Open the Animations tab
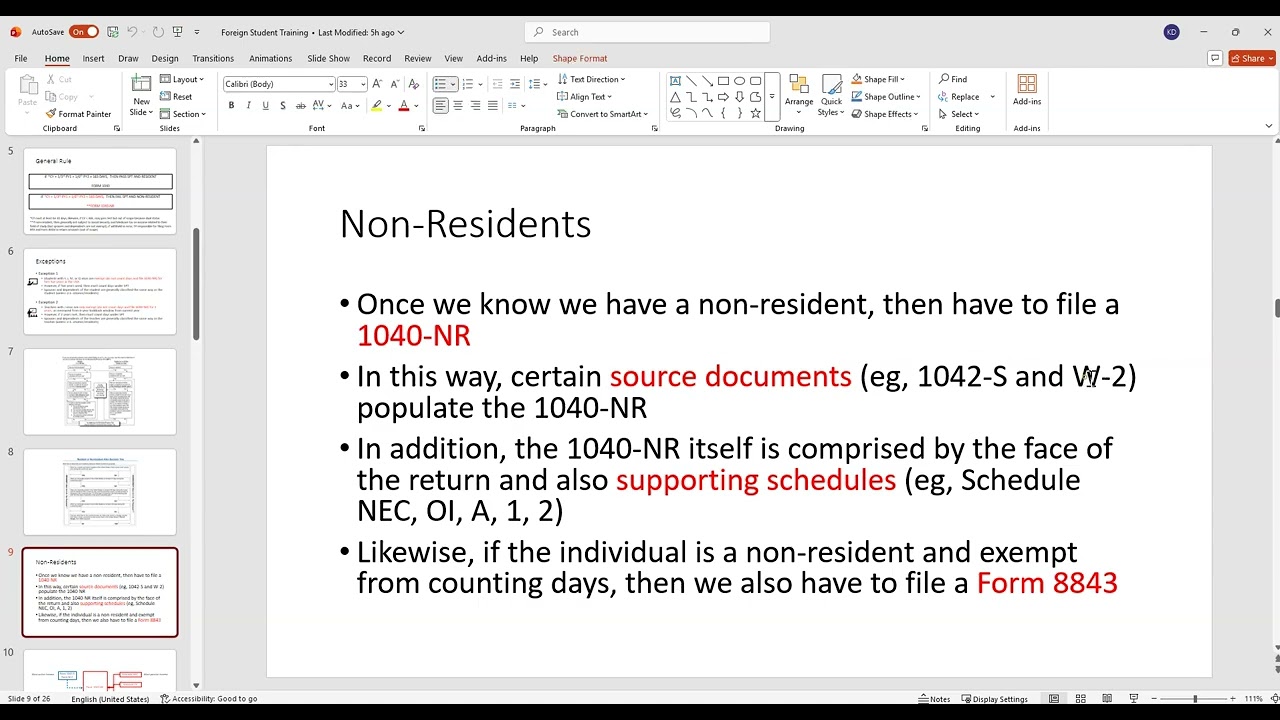1280x720 pixels. (270, 58)
